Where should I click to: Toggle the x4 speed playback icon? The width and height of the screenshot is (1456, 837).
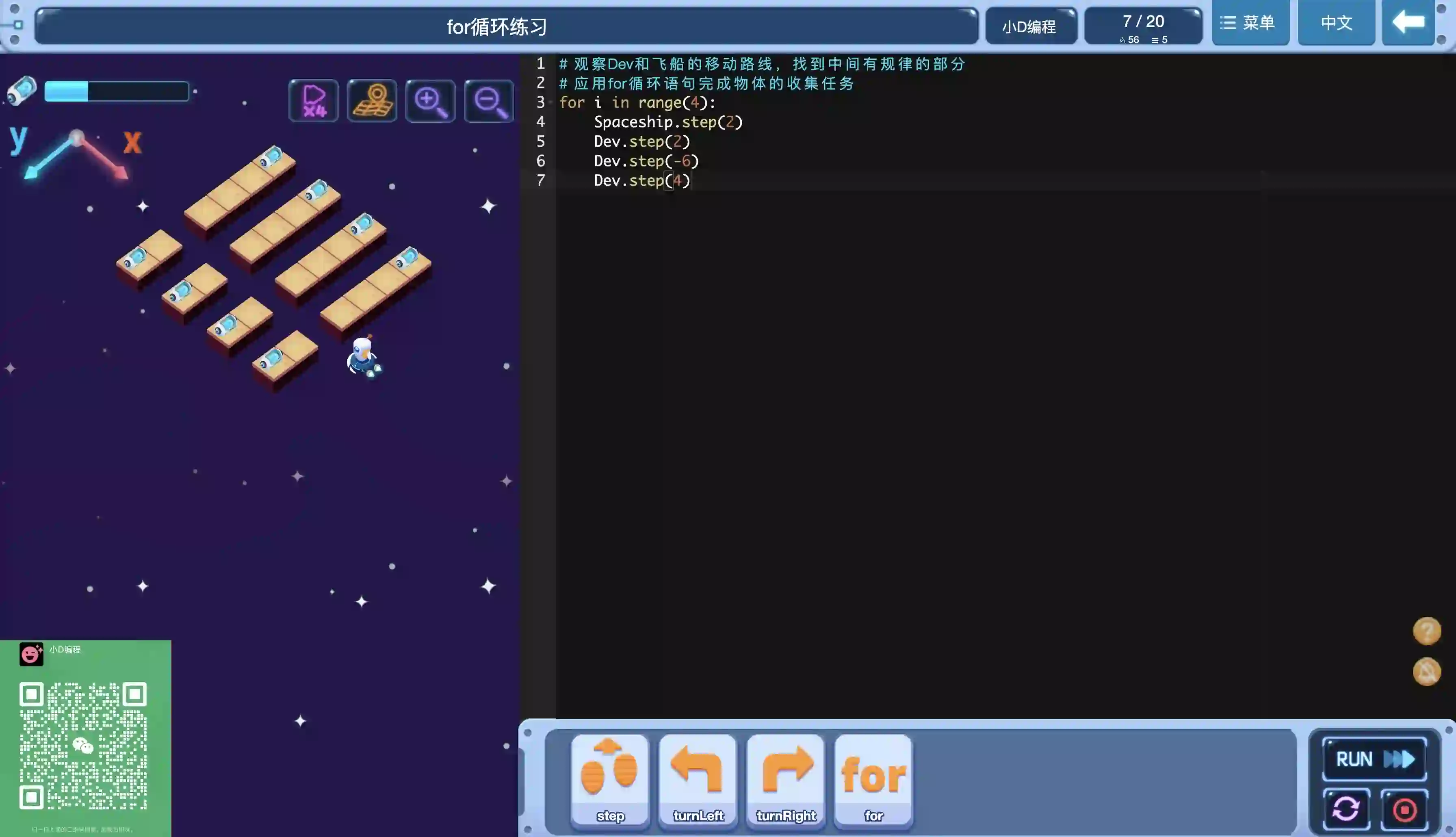click(x=313, y=101)
